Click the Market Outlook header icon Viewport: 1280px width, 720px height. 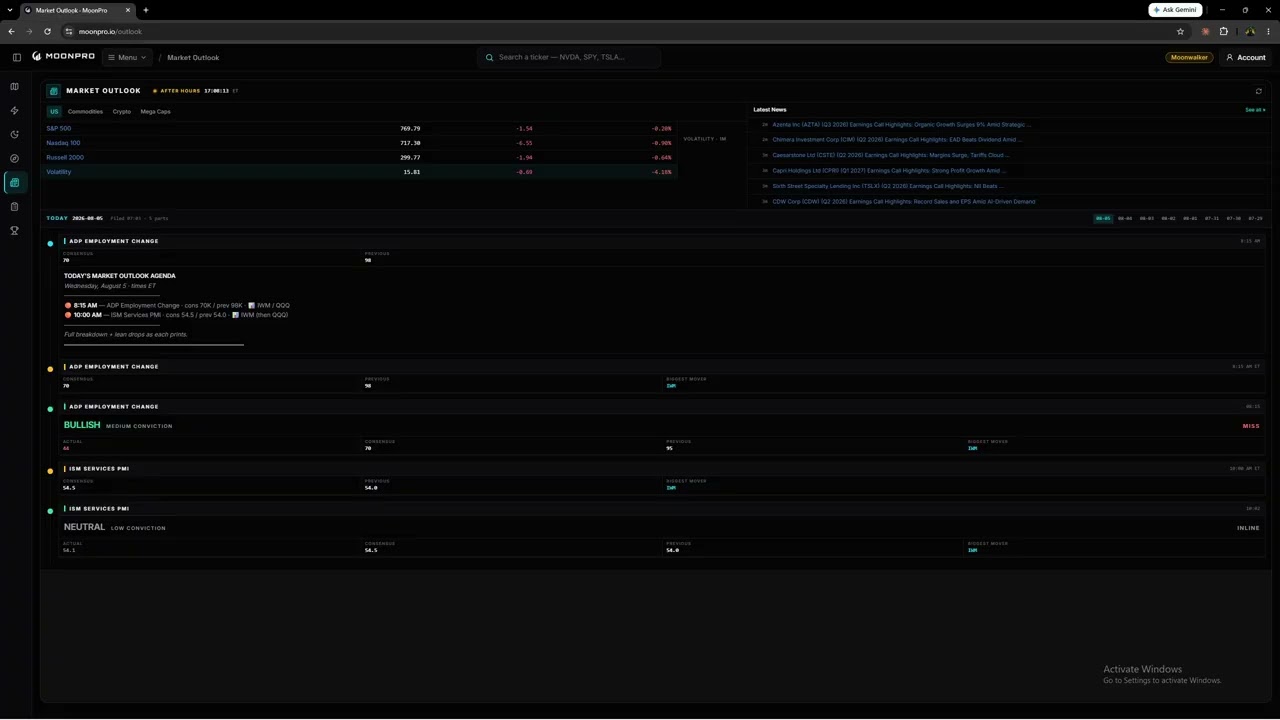54,91
